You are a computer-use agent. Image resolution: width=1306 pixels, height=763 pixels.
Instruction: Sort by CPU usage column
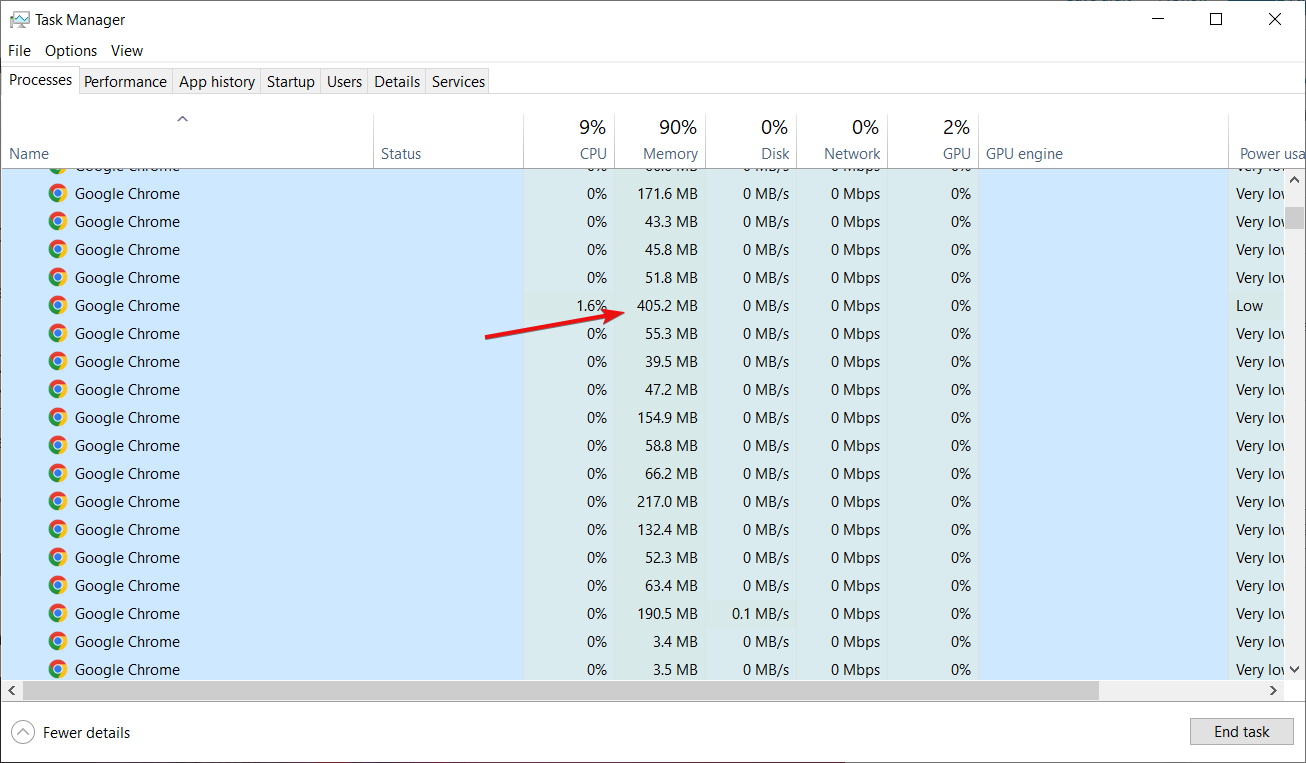click(569, 141)
